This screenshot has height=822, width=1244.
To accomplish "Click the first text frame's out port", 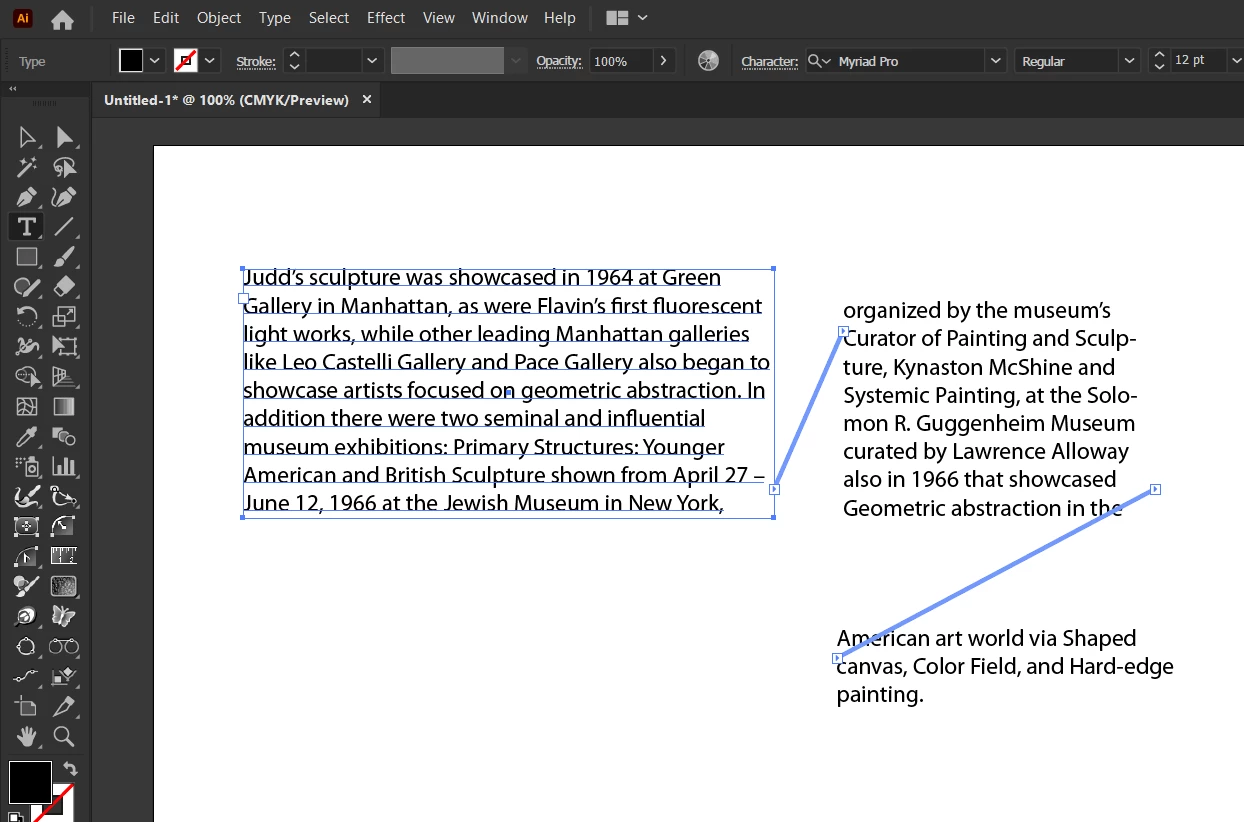I will [774, 489].
